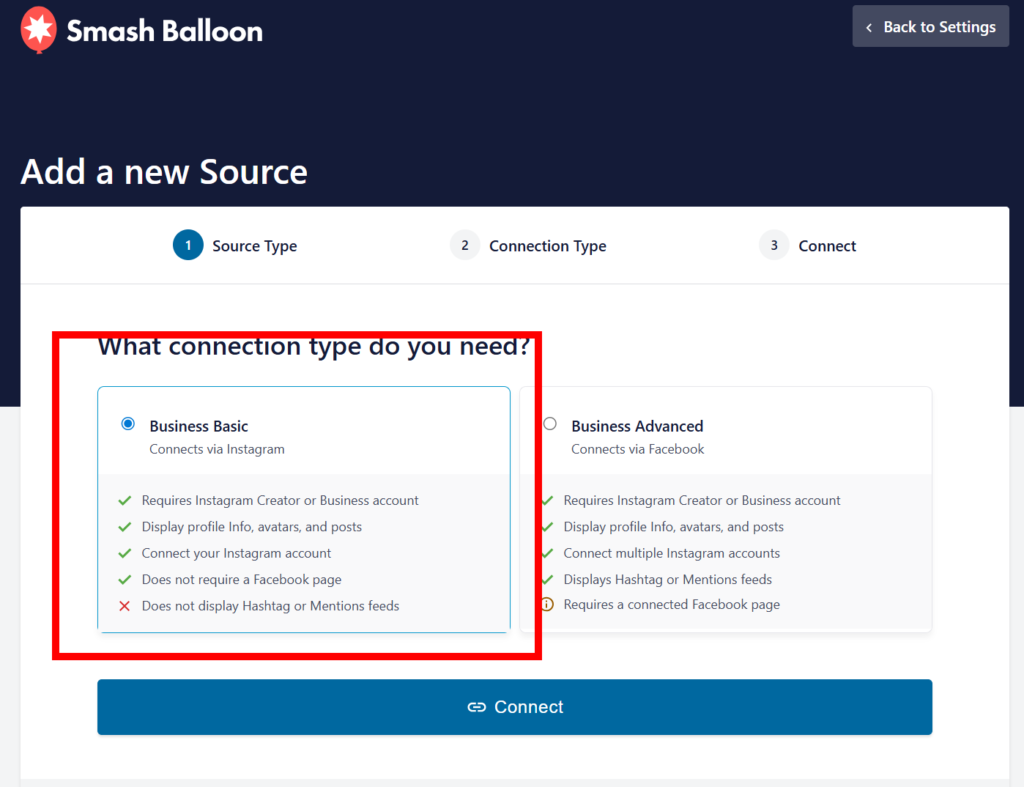Select the Business Advanced radio button
The width and height of the screenshot is (1024, 787).
(x=550, y=424)
